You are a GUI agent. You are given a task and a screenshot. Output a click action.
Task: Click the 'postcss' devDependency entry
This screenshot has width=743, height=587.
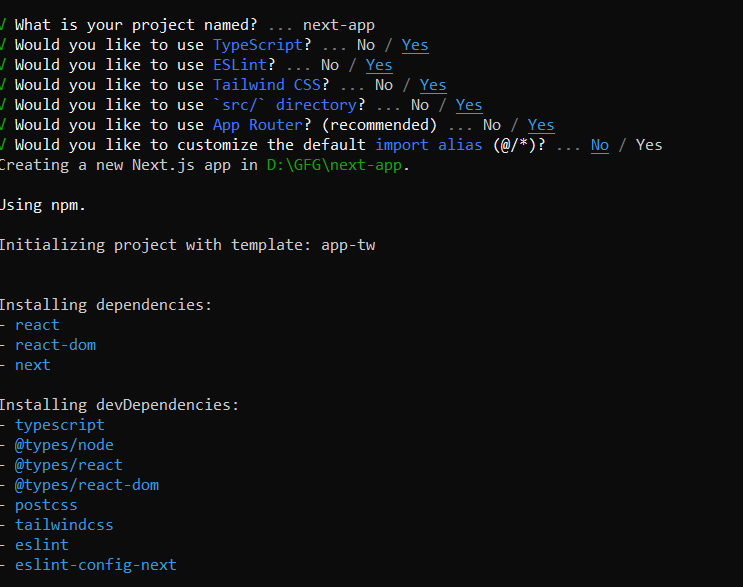pyautogui.click(x=46, y=505)
